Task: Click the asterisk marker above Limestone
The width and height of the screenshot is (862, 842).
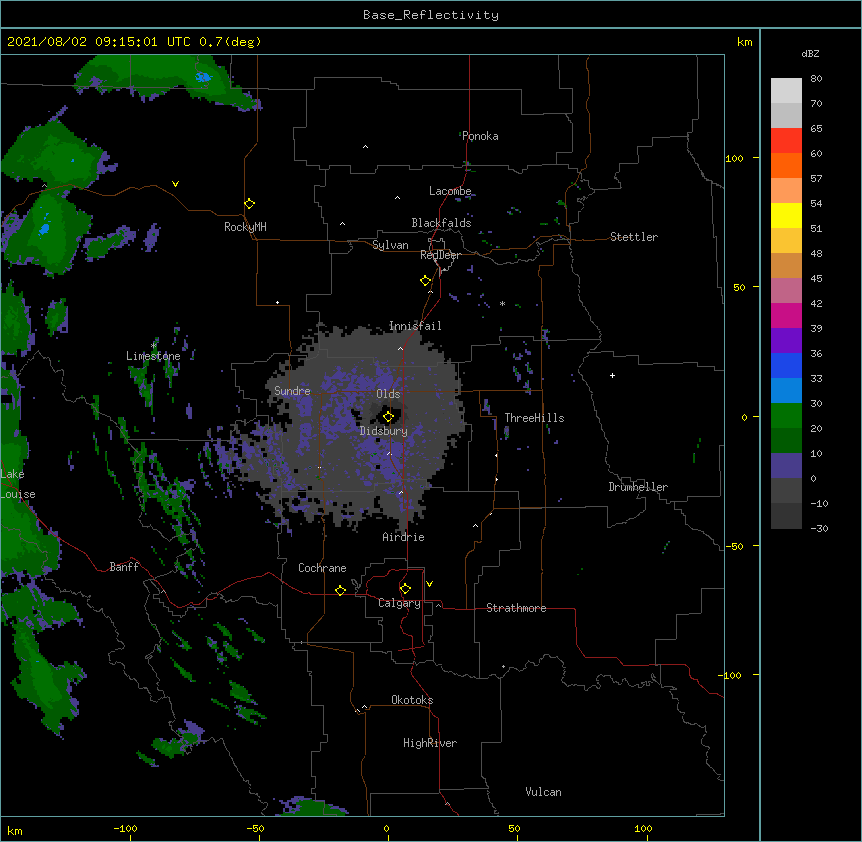Action: pyautogui.click(x=153, y=346)
